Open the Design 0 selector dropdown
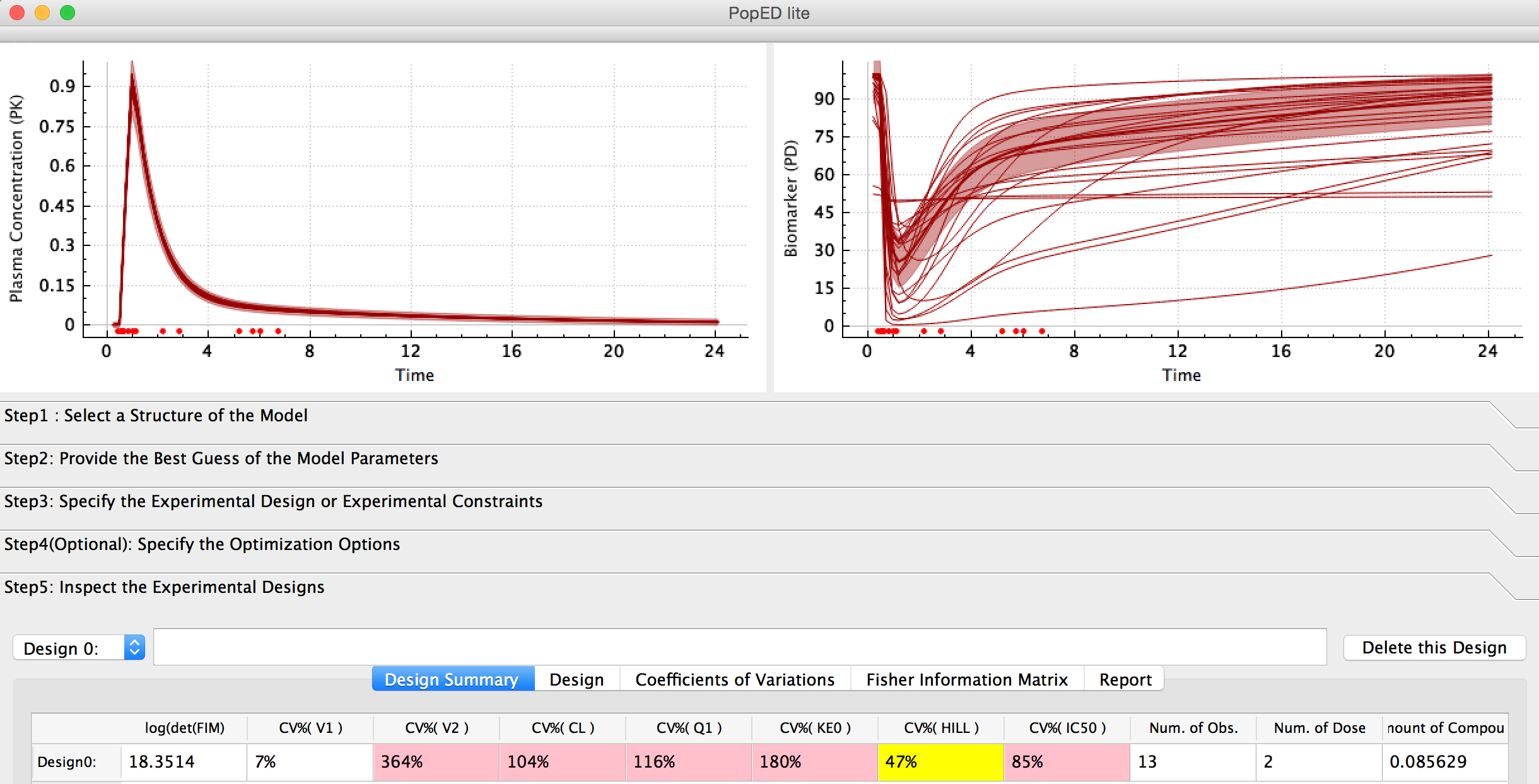The height and width of the screenshot is (784, 1539). coord(79,648)
